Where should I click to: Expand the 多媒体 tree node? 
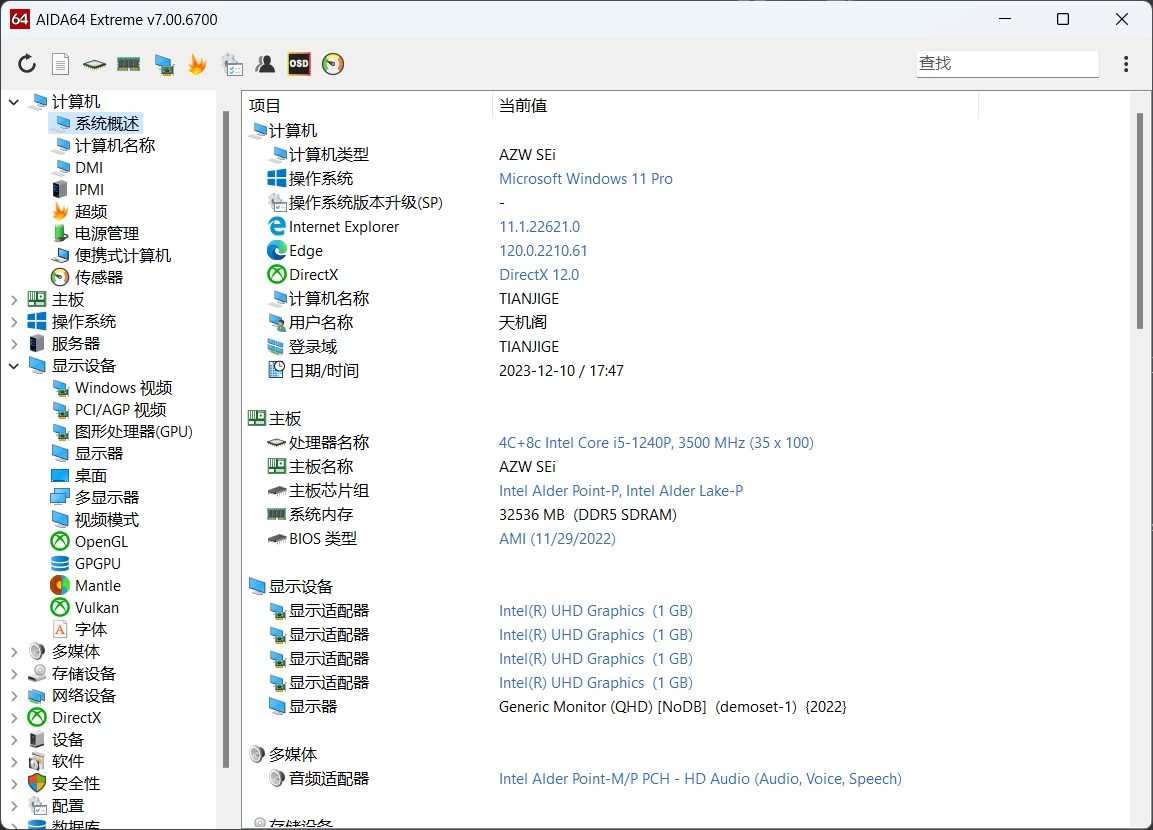[14, 652]
